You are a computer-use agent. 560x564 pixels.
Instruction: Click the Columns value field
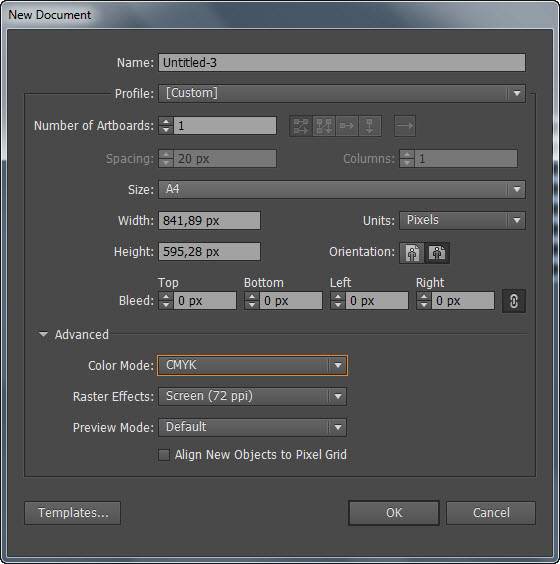(x=466, y=159)
